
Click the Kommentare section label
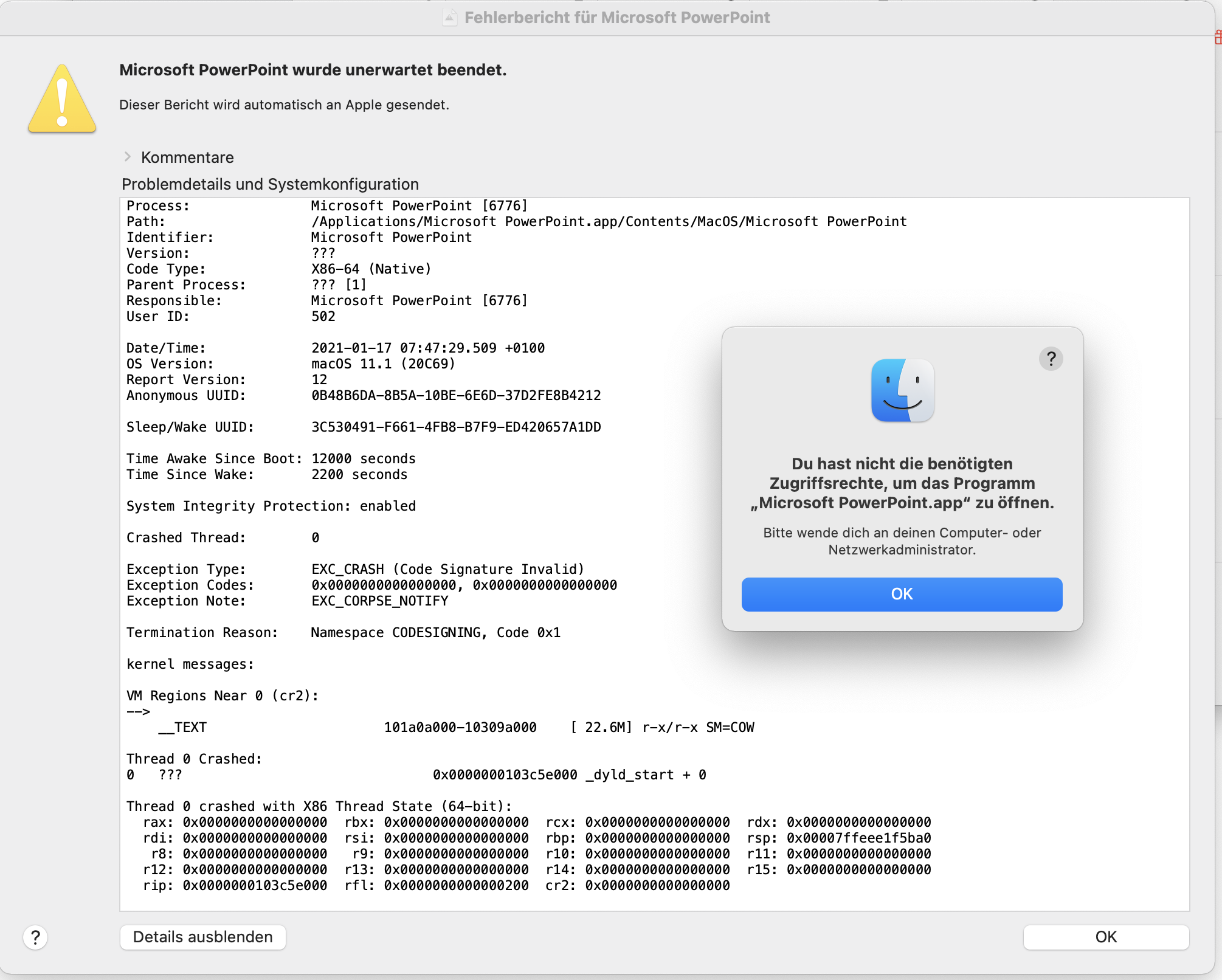coord(187,157)
